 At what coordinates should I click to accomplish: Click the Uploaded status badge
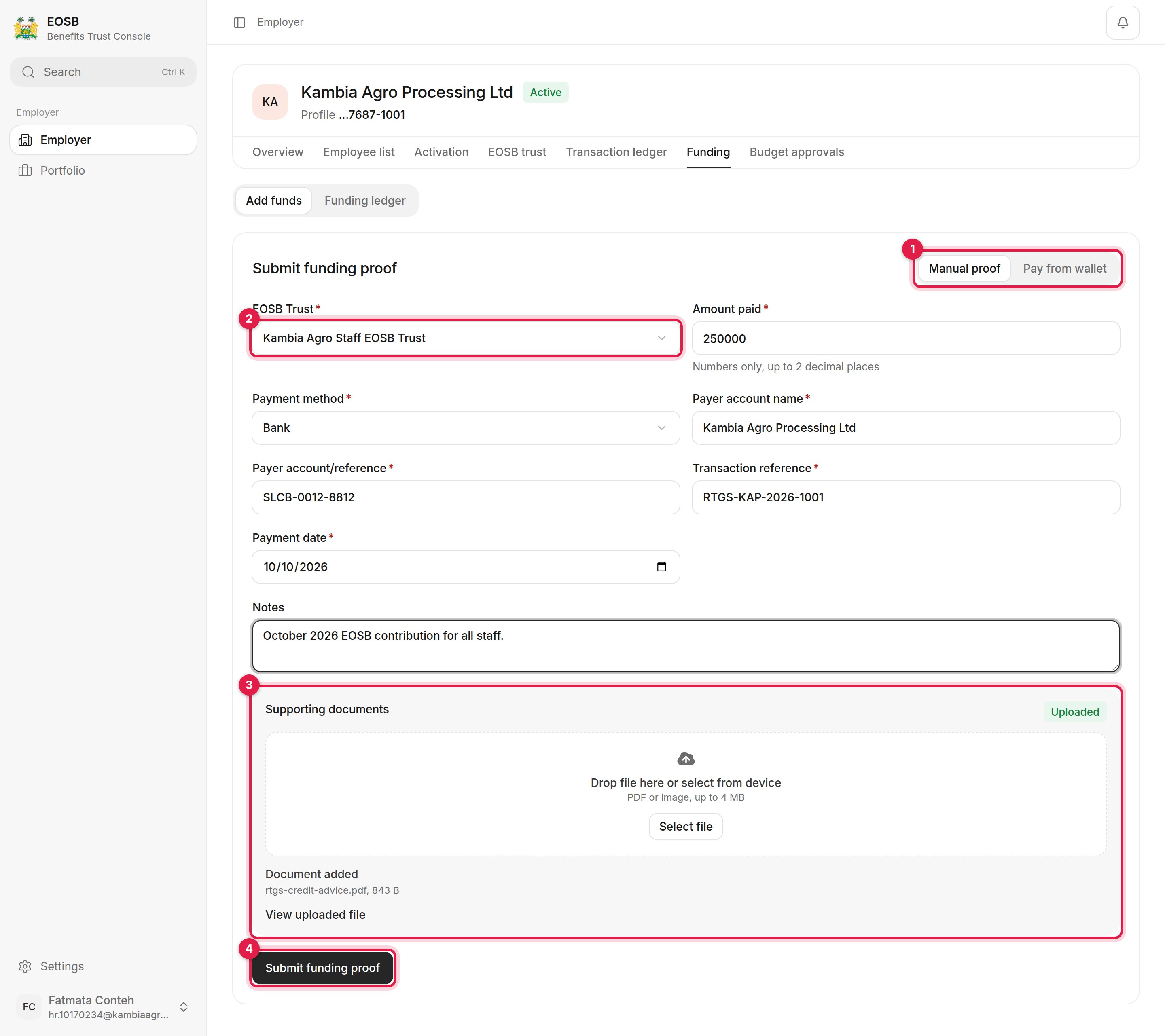1074,712
